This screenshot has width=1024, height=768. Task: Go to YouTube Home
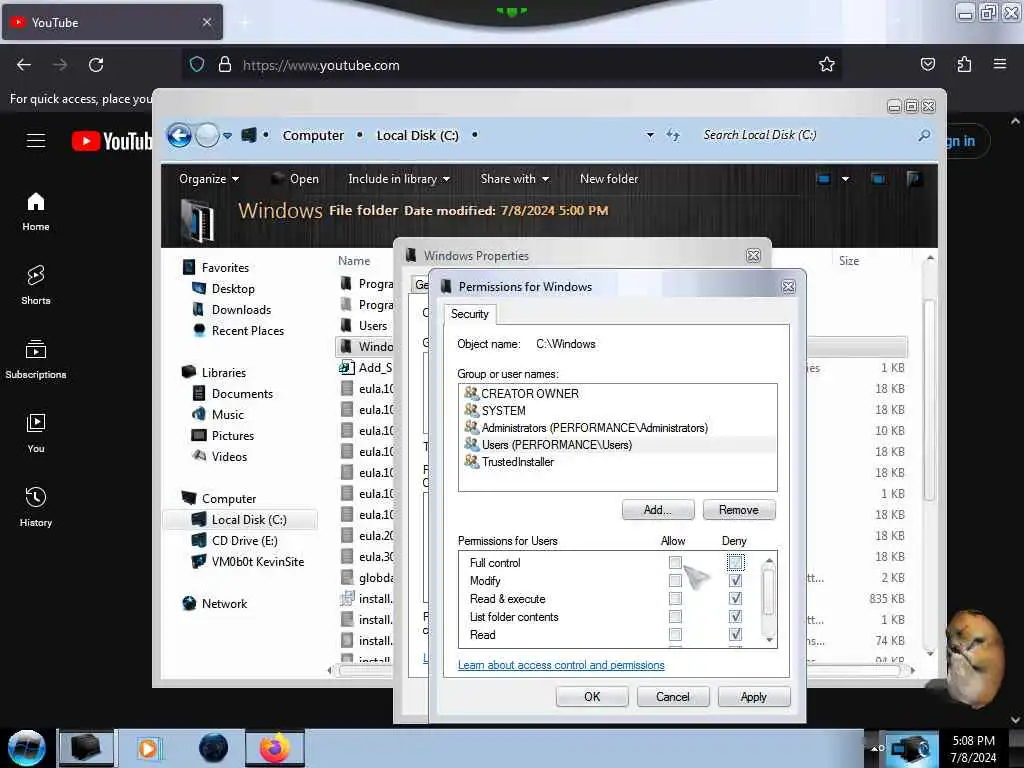[x=36, y=212]
